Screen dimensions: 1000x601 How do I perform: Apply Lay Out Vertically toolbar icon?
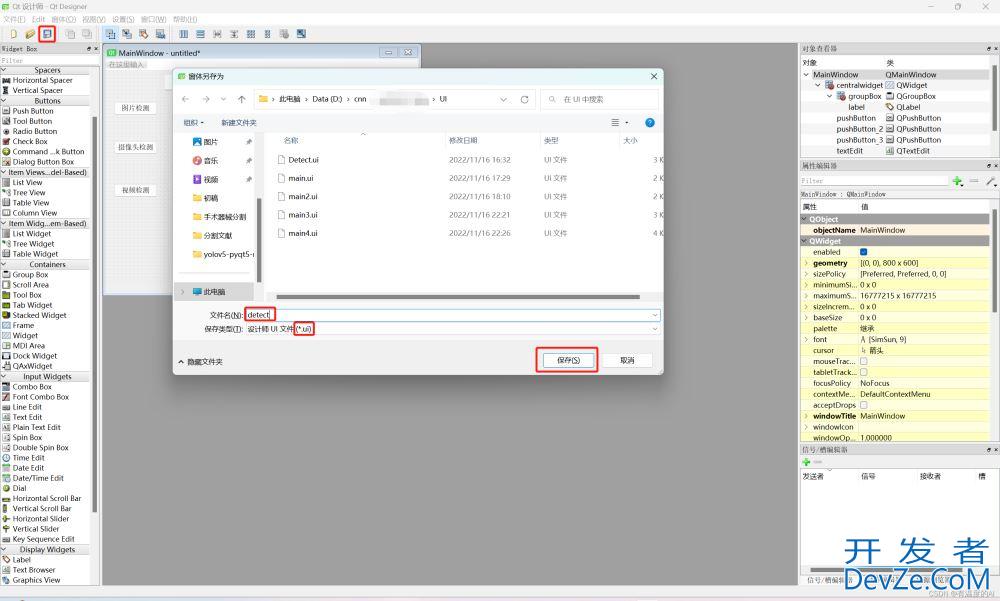(200, 34)
